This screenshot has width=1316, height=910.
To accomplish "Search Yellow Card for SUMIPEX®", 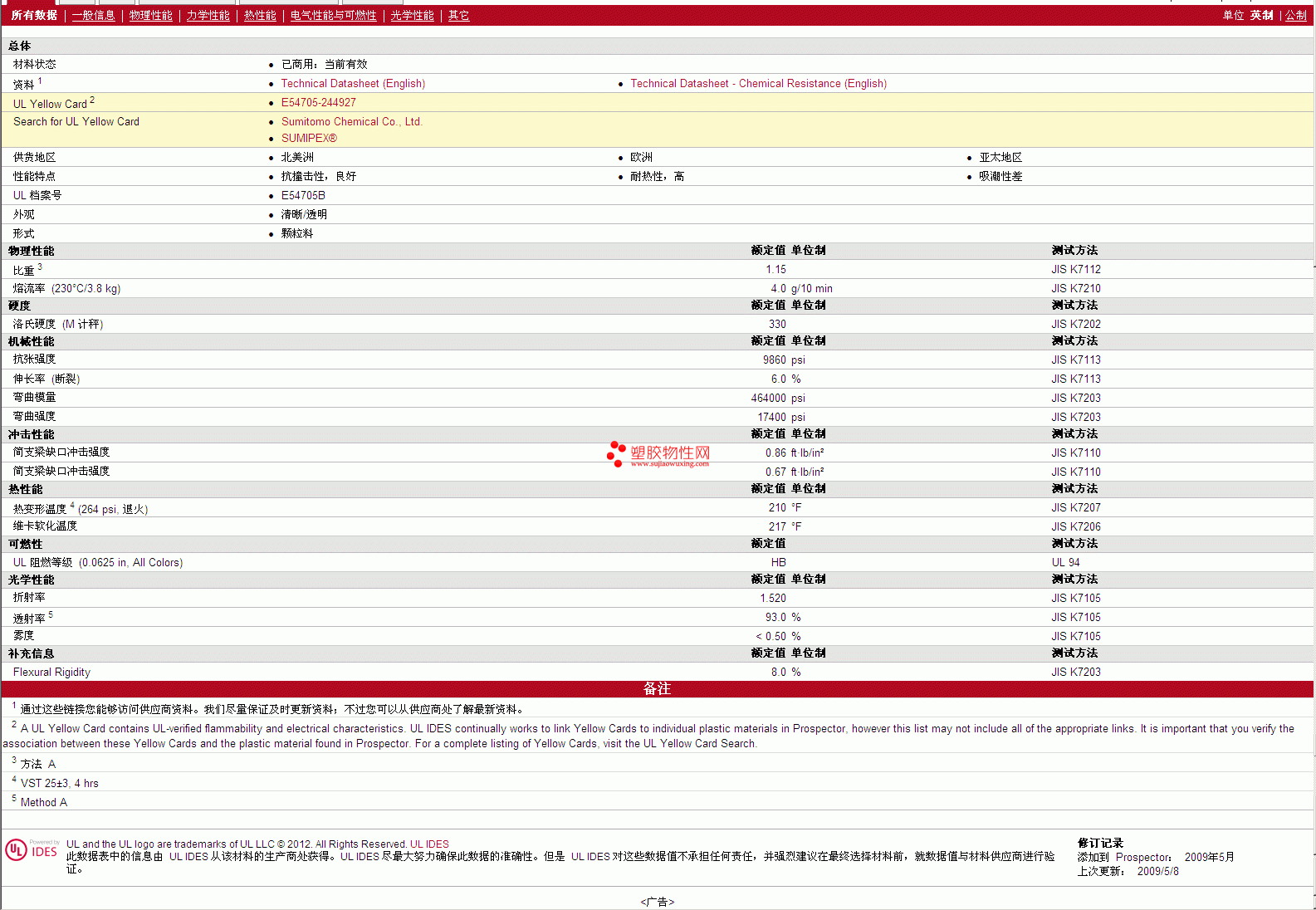I will [309, 139].
